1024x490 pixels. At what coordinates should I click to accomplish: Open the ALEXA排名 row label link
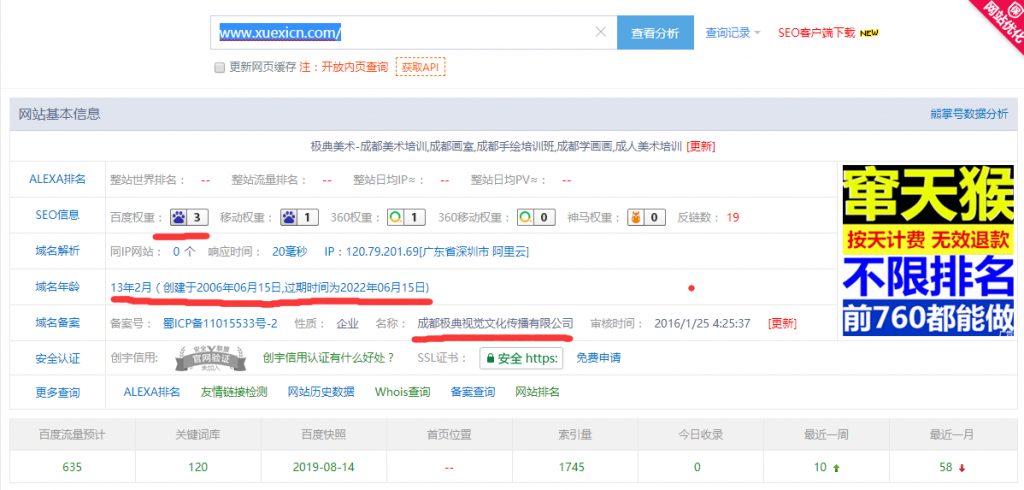(x=57, y=180)
